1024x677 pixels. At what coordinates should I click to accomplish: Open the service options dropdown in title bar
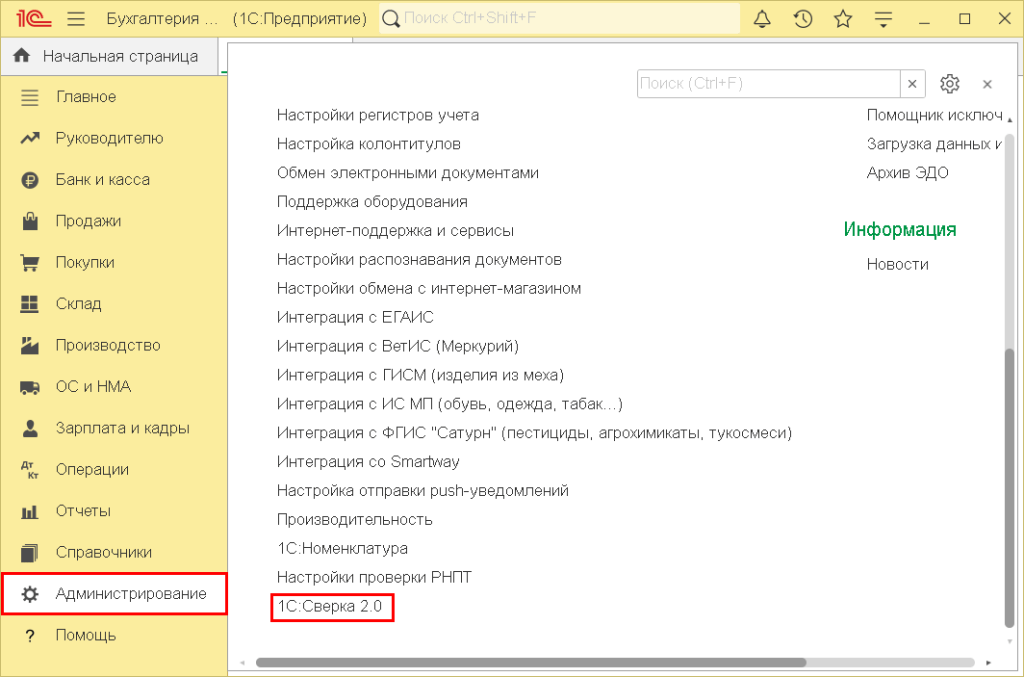883,19
